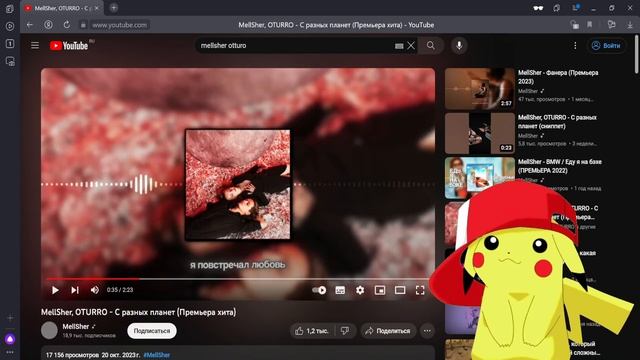Click Поделиться share button

388,331
